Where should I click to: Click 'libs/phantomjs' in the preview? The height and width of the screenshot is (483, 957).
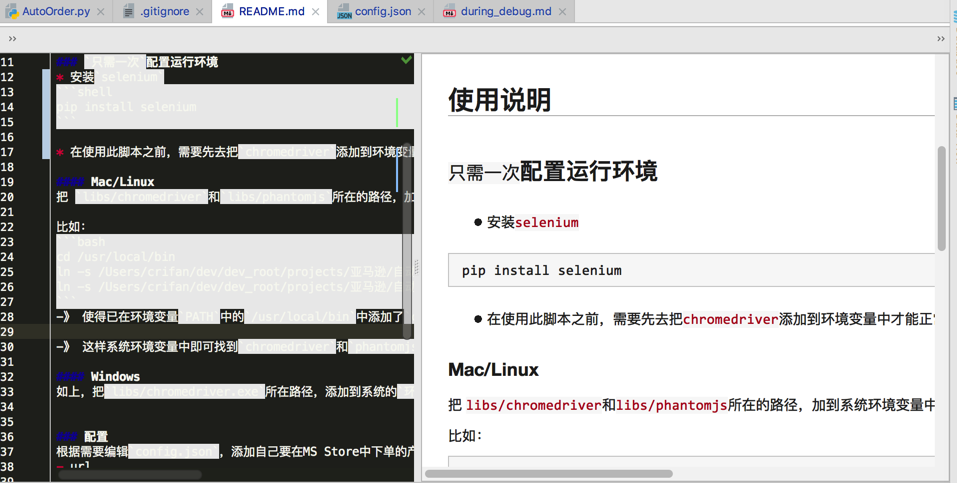tap(671, 405)
